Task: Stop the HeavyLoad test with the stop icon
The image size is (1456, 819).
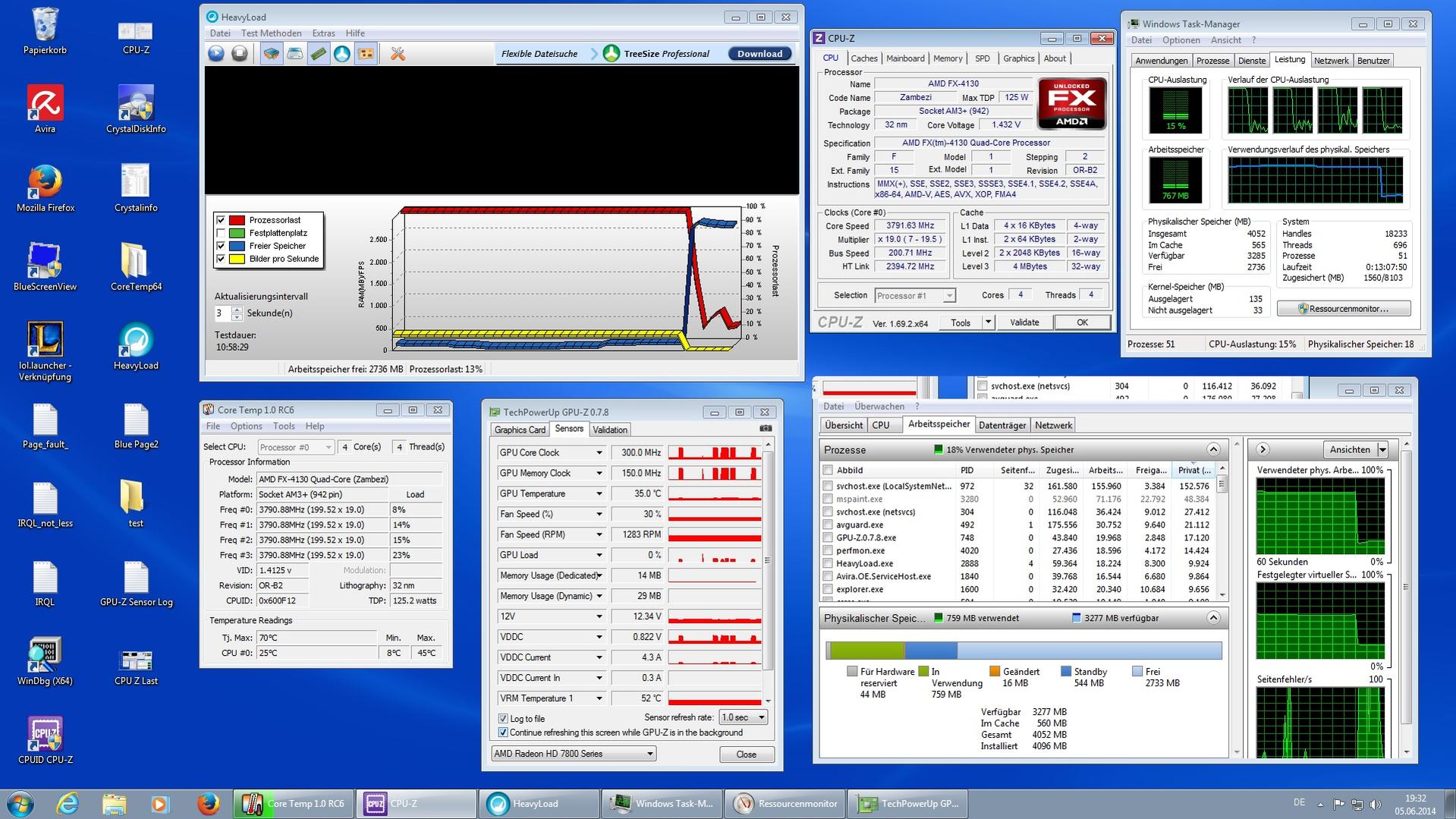Action: 240,54
